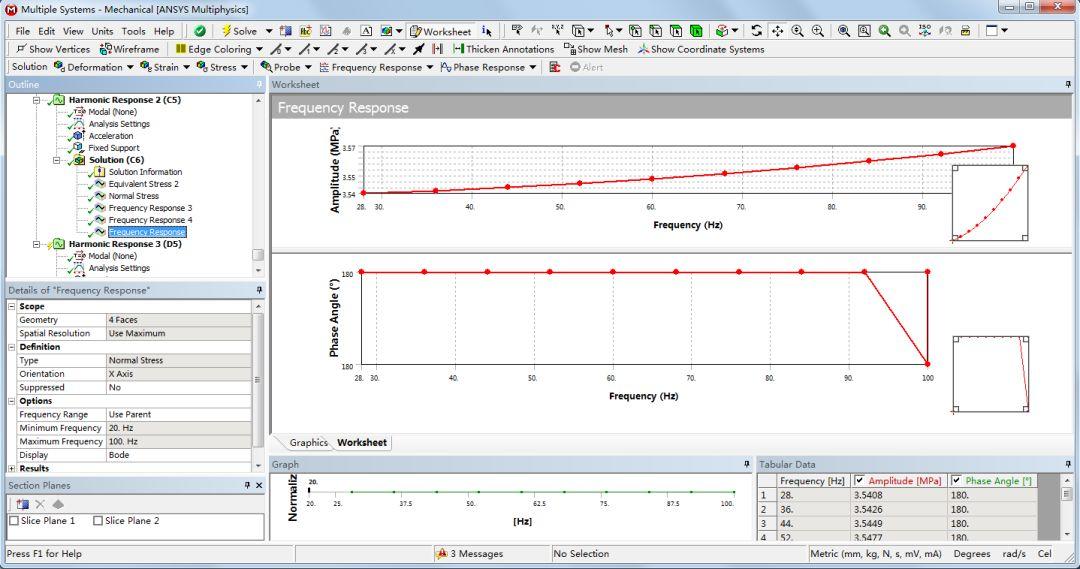The width and height of the screenshot is (1080, 569).
Task: Select the edge selection filter icon
Action: (x=656, y=31)
